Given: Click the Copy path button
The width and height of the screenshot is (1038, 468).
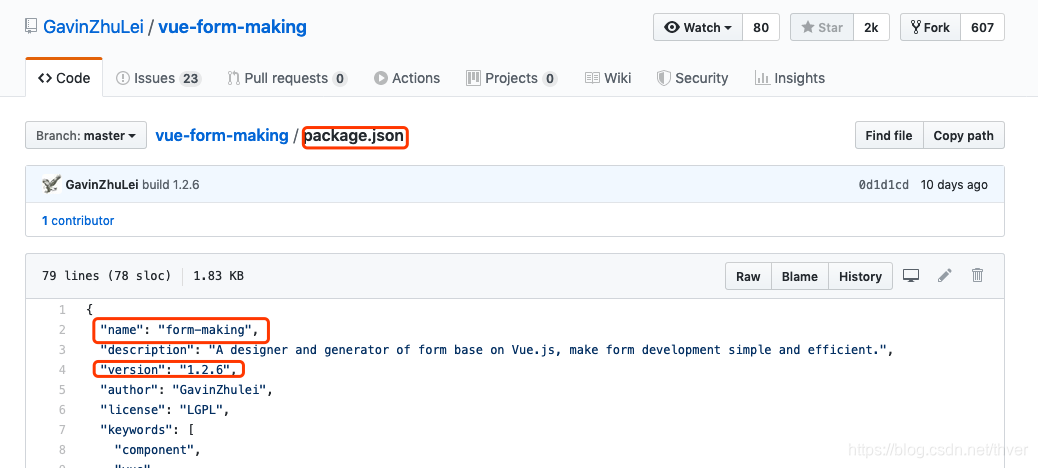Looking at the screenshot, I should click(964, 136).
